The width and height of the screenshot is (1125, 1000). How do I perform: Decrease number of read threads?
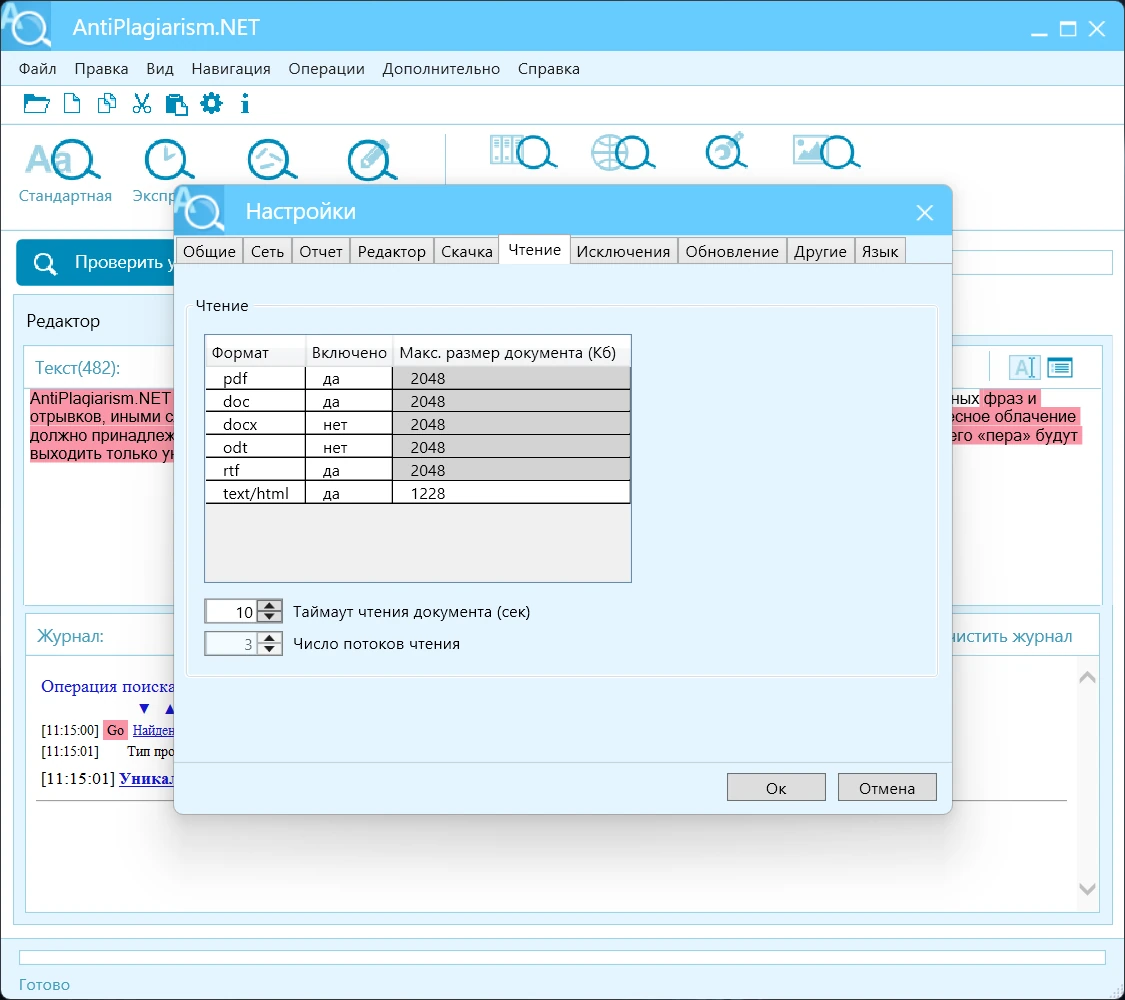[x=269, y=649]
